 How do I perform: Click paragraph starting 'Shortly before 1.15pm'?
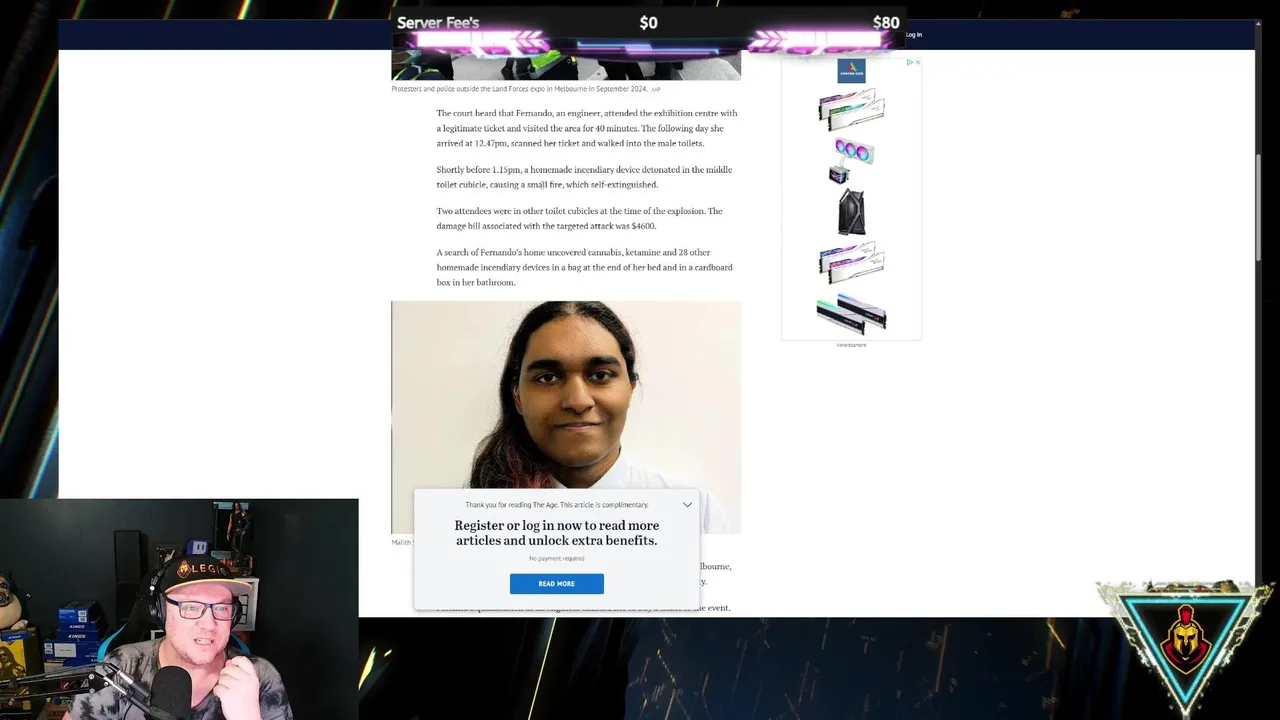pos(584,177)
